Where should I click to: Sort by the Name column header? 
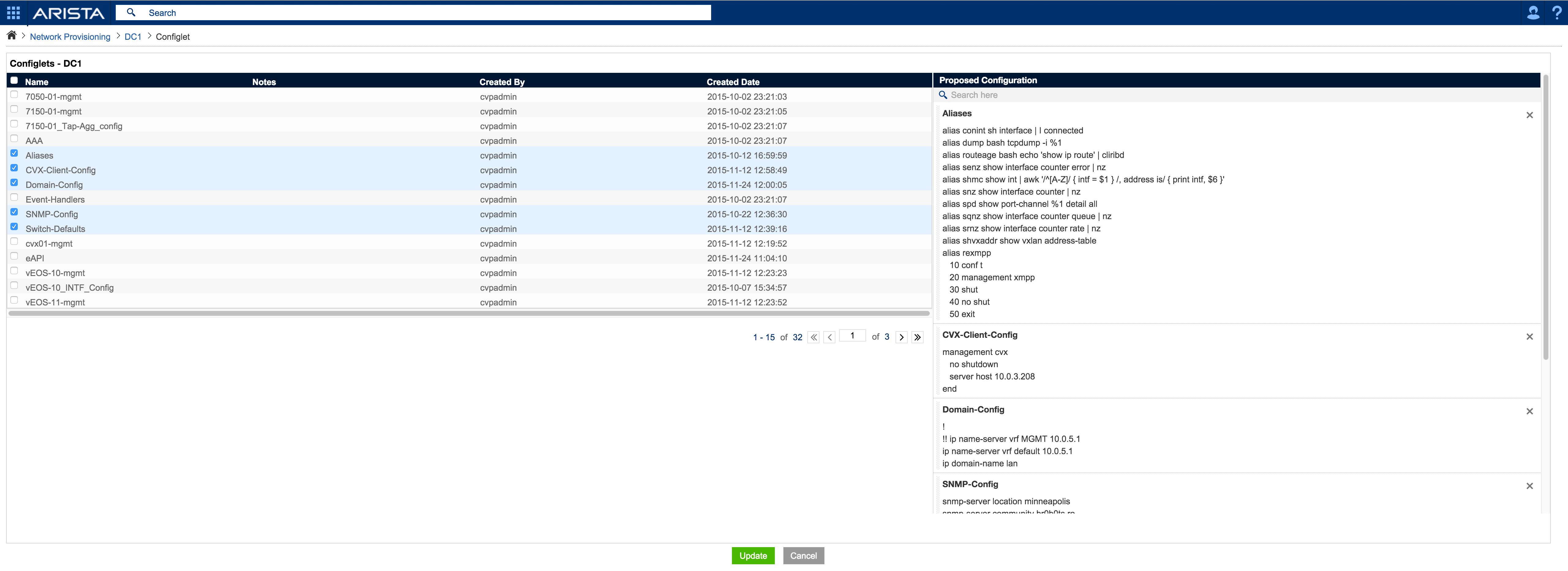tap(36, 82)
